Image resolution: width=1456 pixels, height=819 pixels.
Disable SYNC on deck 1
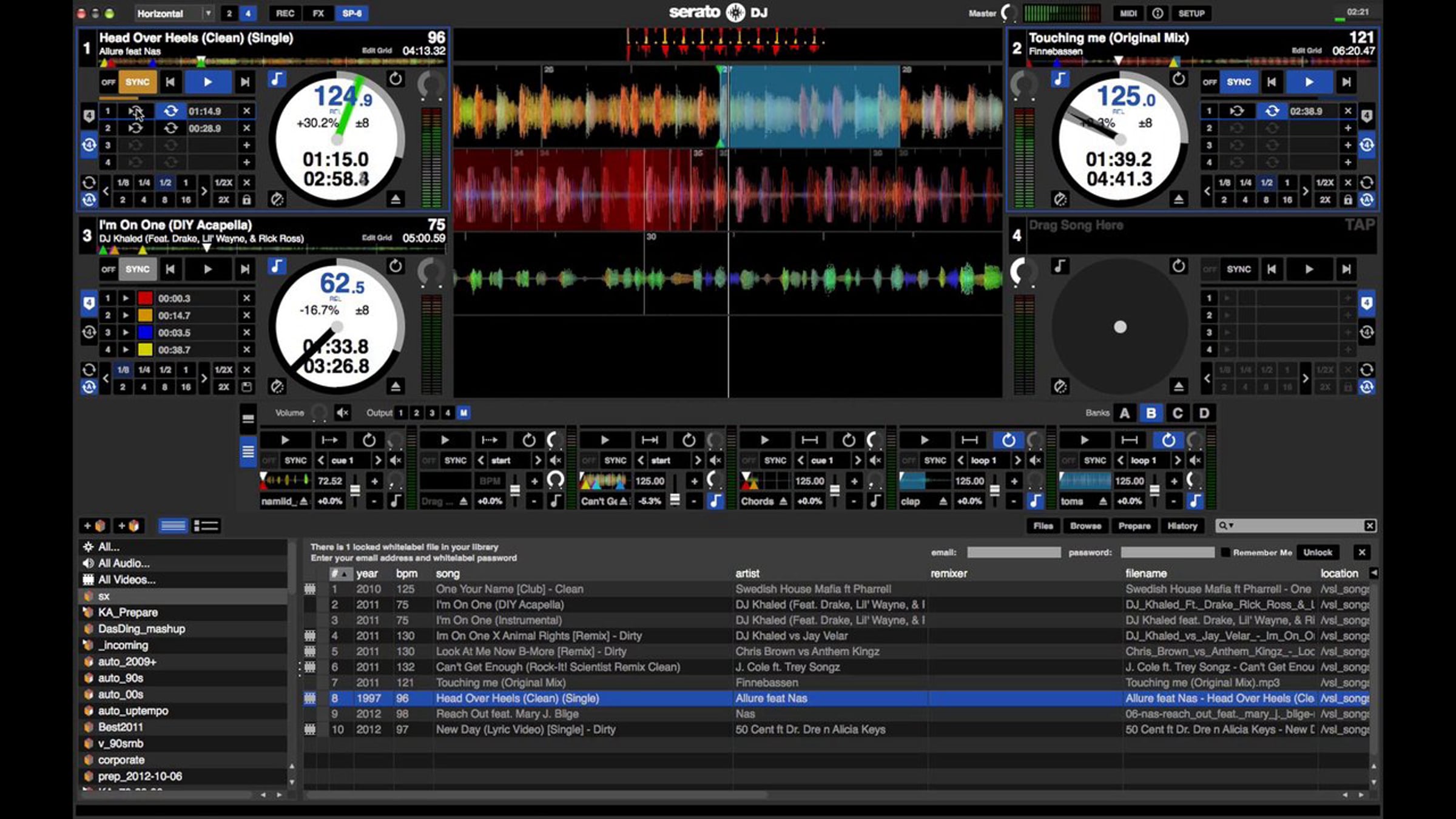(137, 82)
